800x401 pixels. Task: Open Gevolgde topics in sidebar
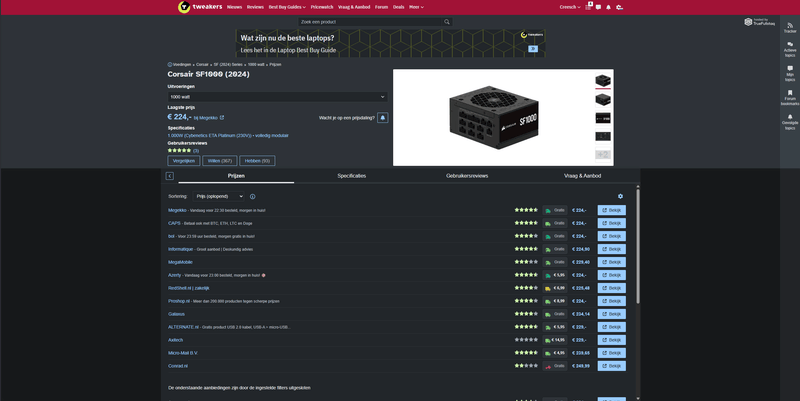(x=790, y=122)
